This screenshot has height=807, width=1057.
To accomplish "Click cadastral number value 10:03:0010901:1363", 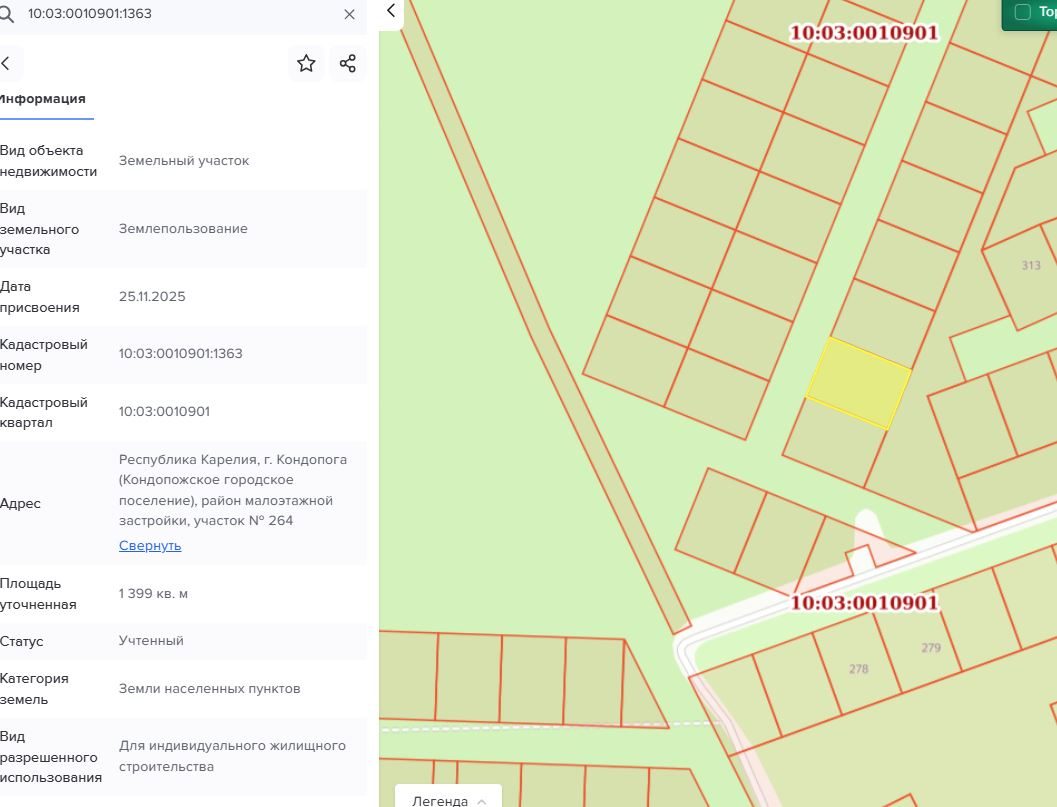I will tap(181, 354).
